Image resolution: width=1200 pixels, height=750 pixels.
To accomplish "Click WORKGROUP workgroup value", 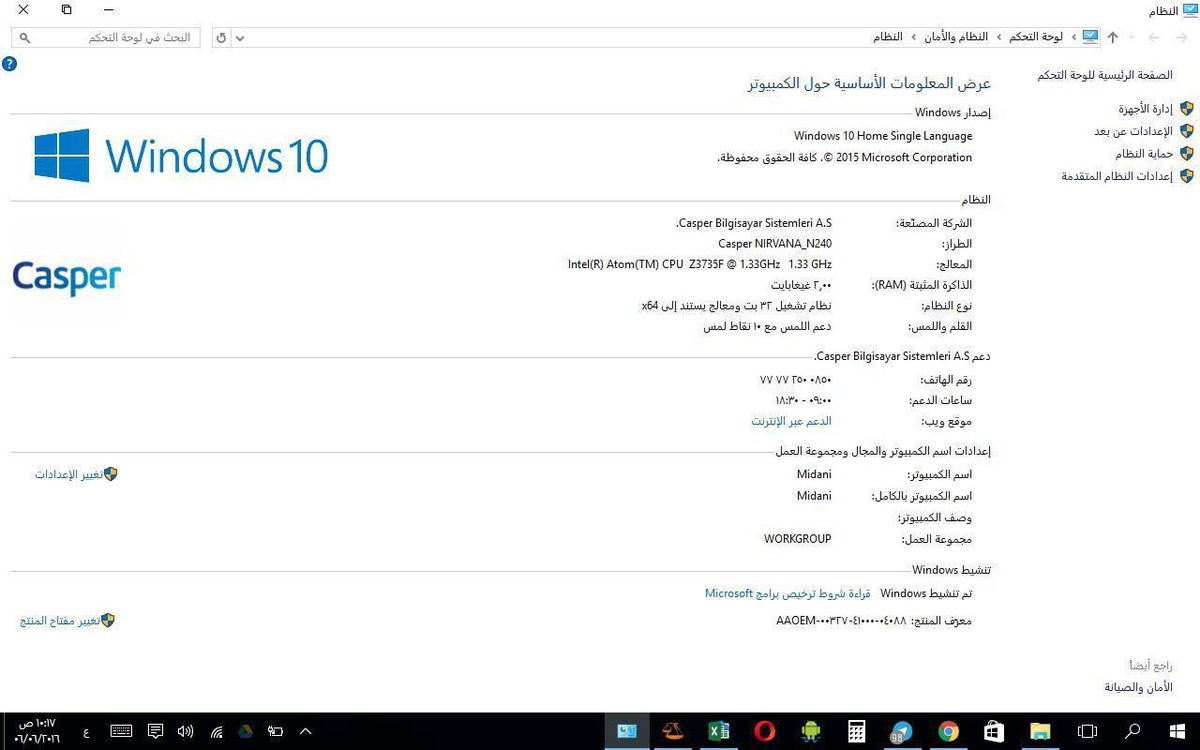I will coord(798,539).
